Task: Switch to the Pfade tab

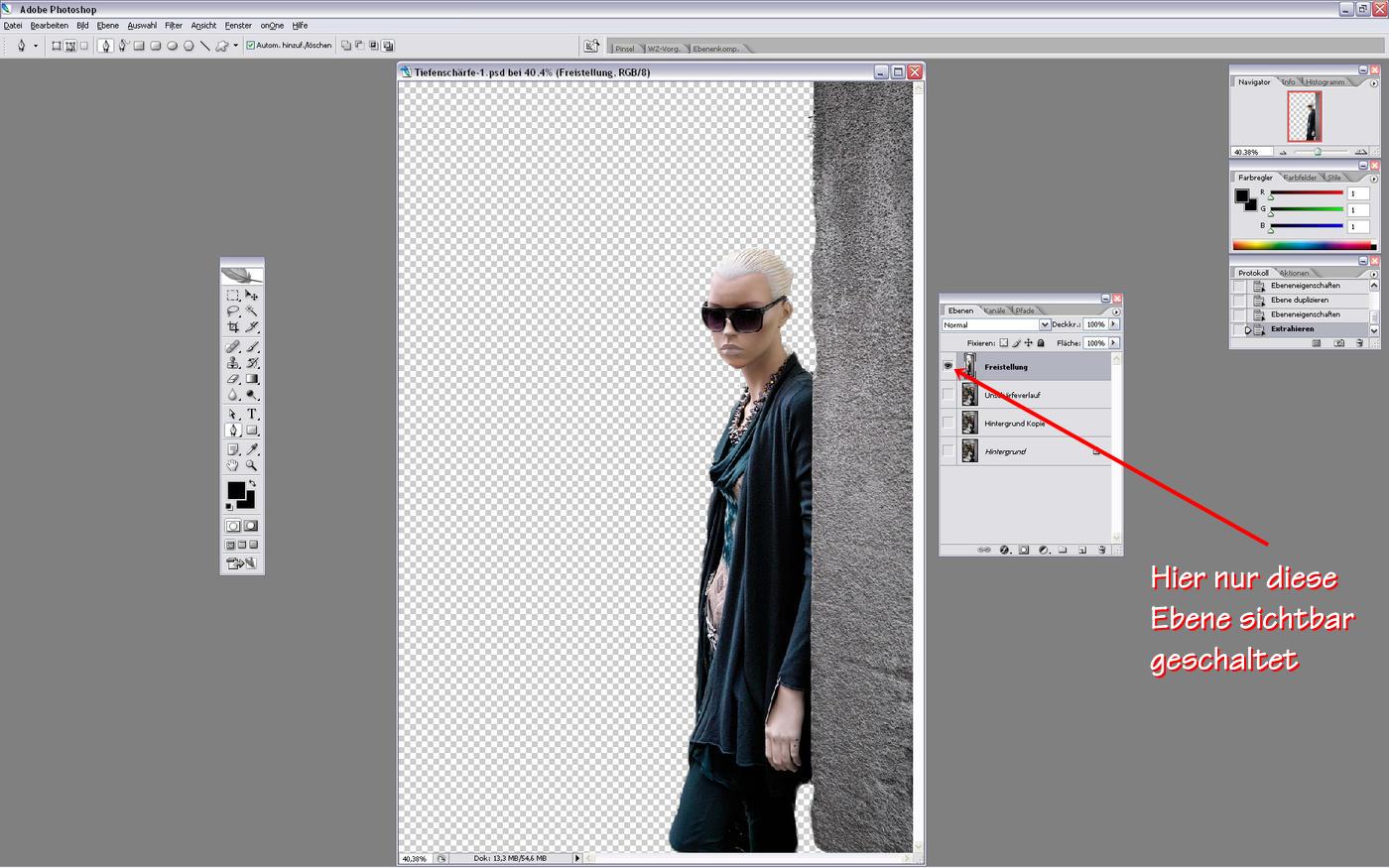Action: [1025, 310]
